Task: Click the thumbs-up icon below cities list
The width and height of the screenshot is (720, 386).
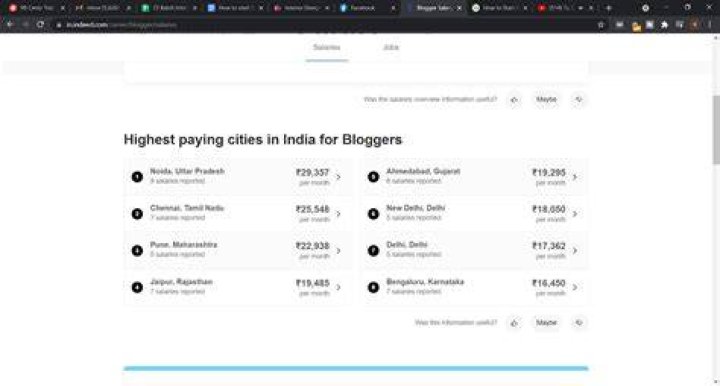Action: point(514,323)
